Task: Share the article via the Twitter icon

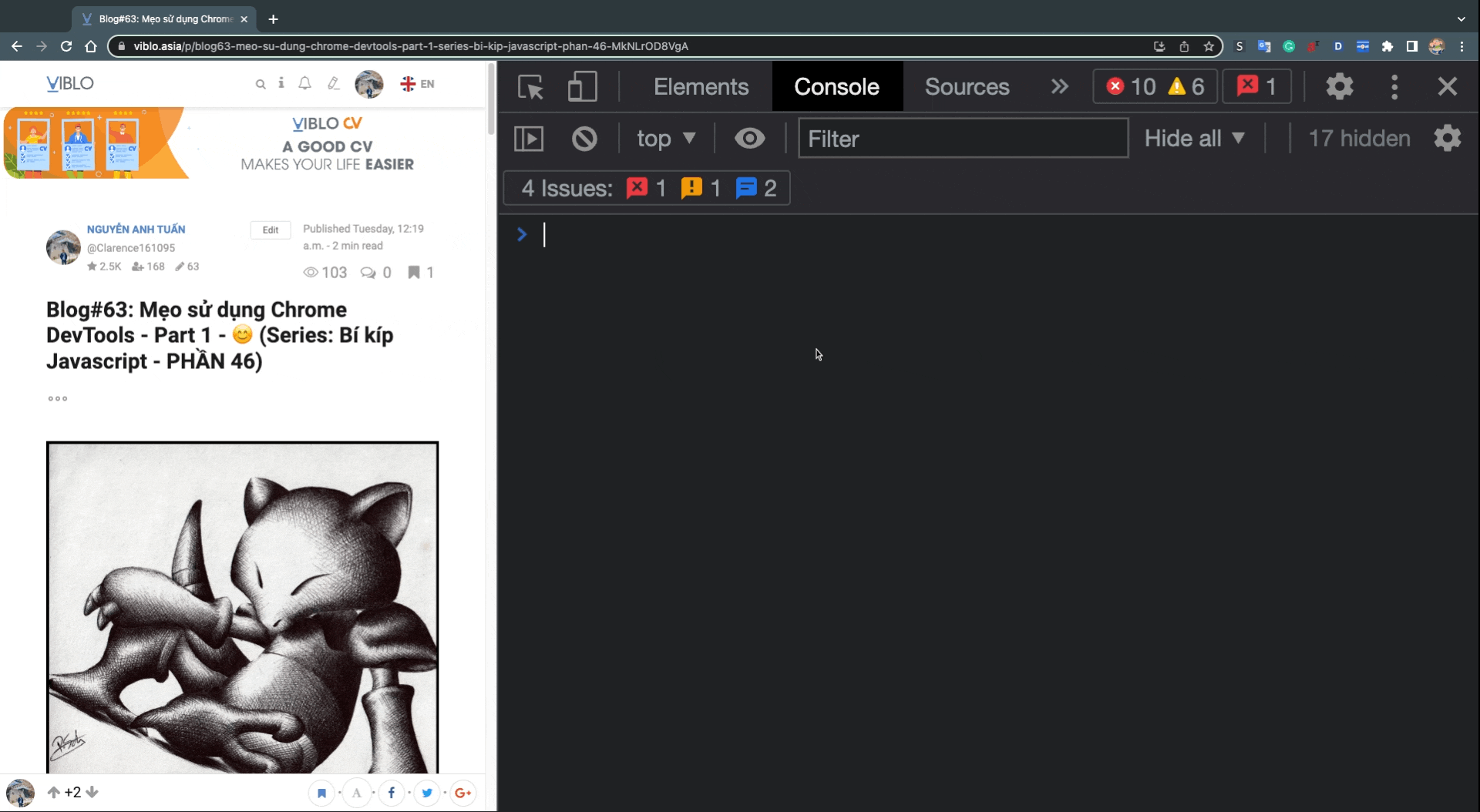Action: coord(427,793)
